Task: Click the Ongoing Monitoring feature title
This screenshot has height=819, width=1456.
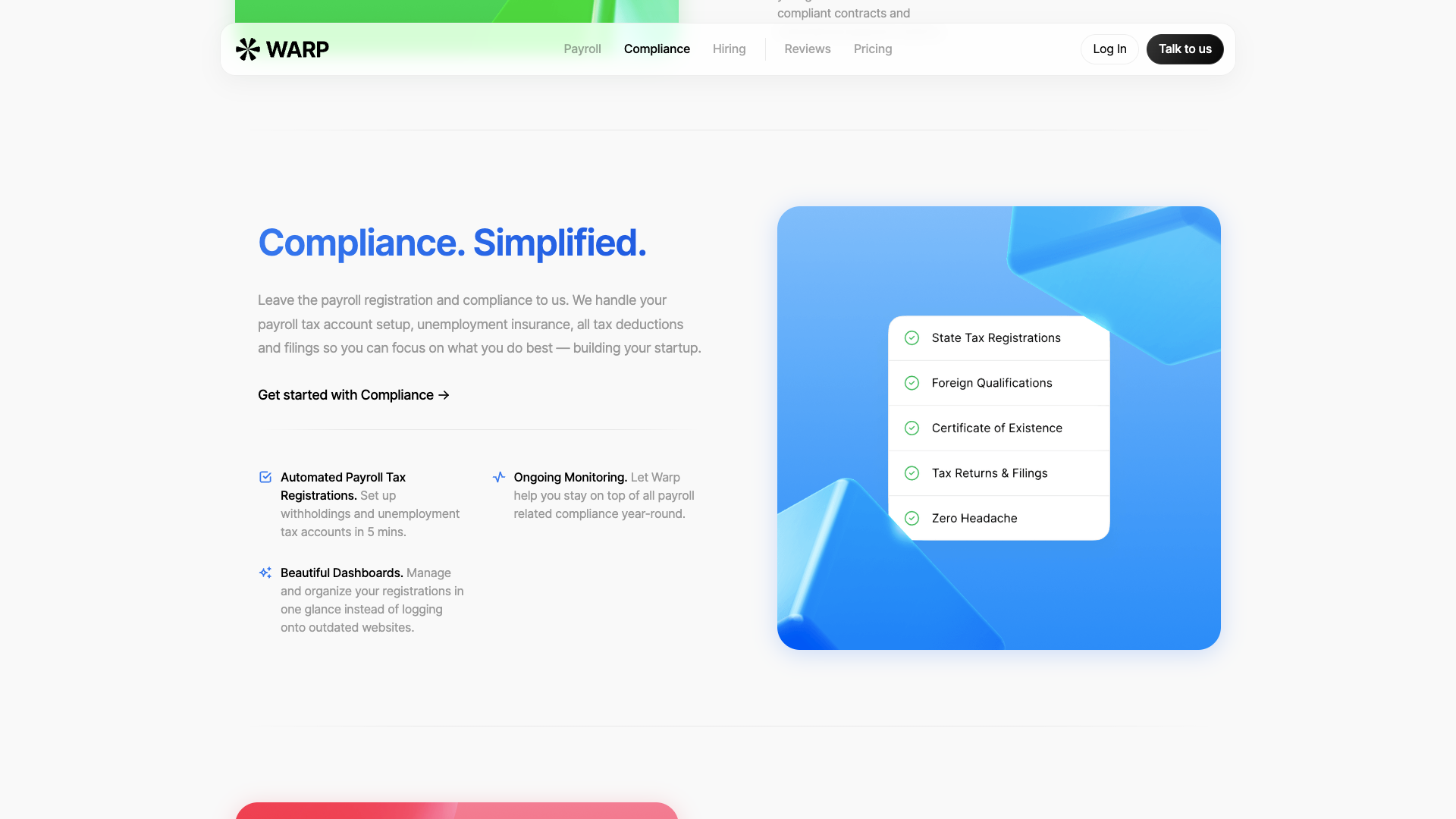Action: click(570, 477)
